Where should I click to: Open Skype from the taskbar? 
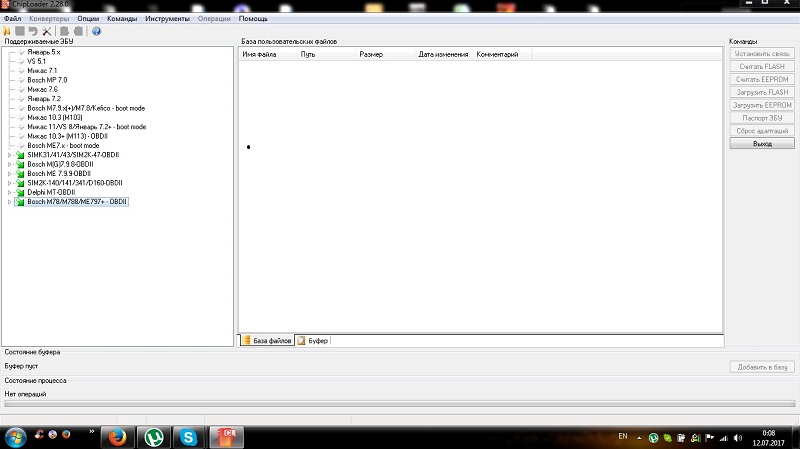[x=187, y=436]
